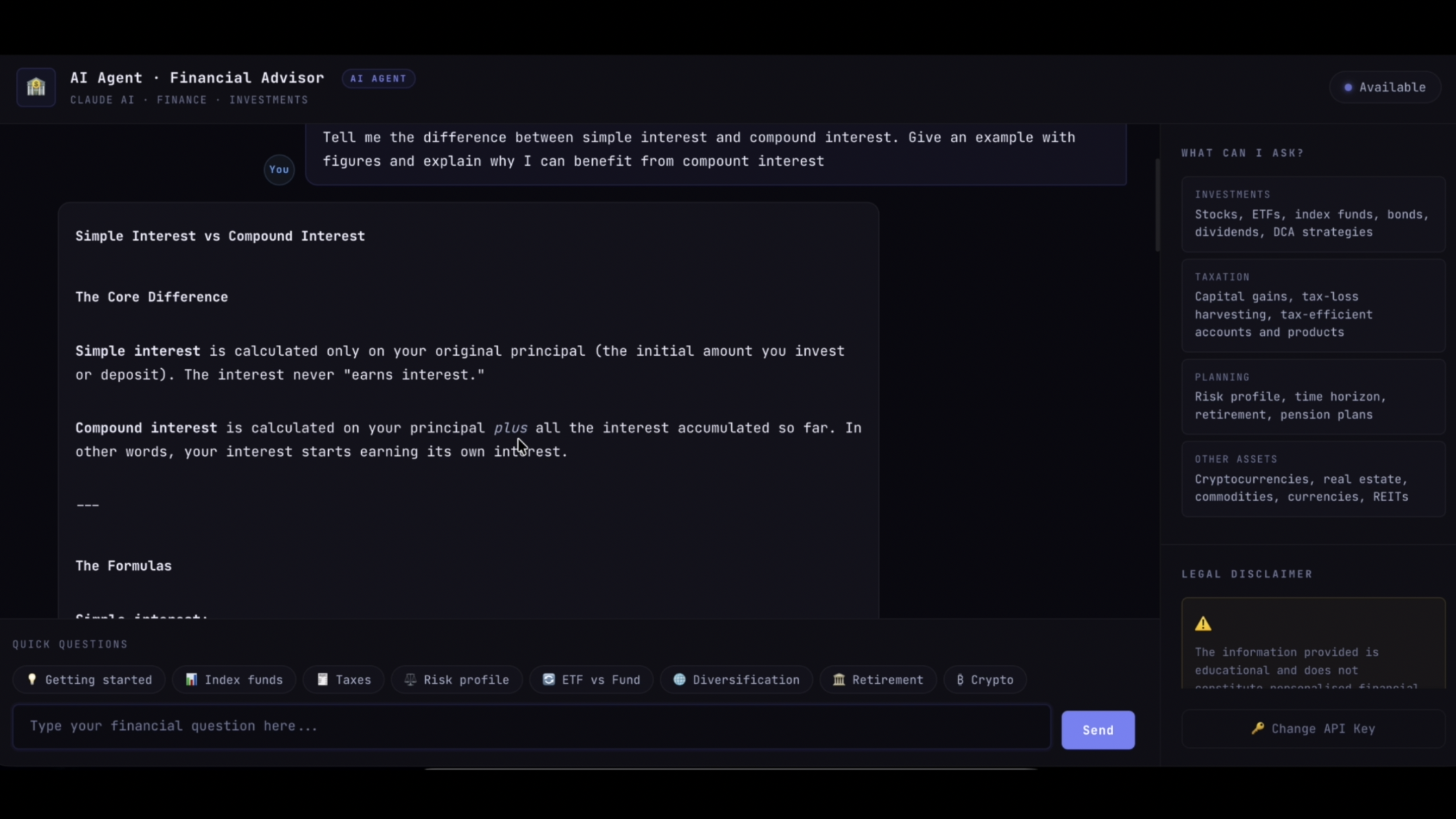Choose the Risk profile quick question
Screen dimensions: 1456x819
tap(457, 679)
